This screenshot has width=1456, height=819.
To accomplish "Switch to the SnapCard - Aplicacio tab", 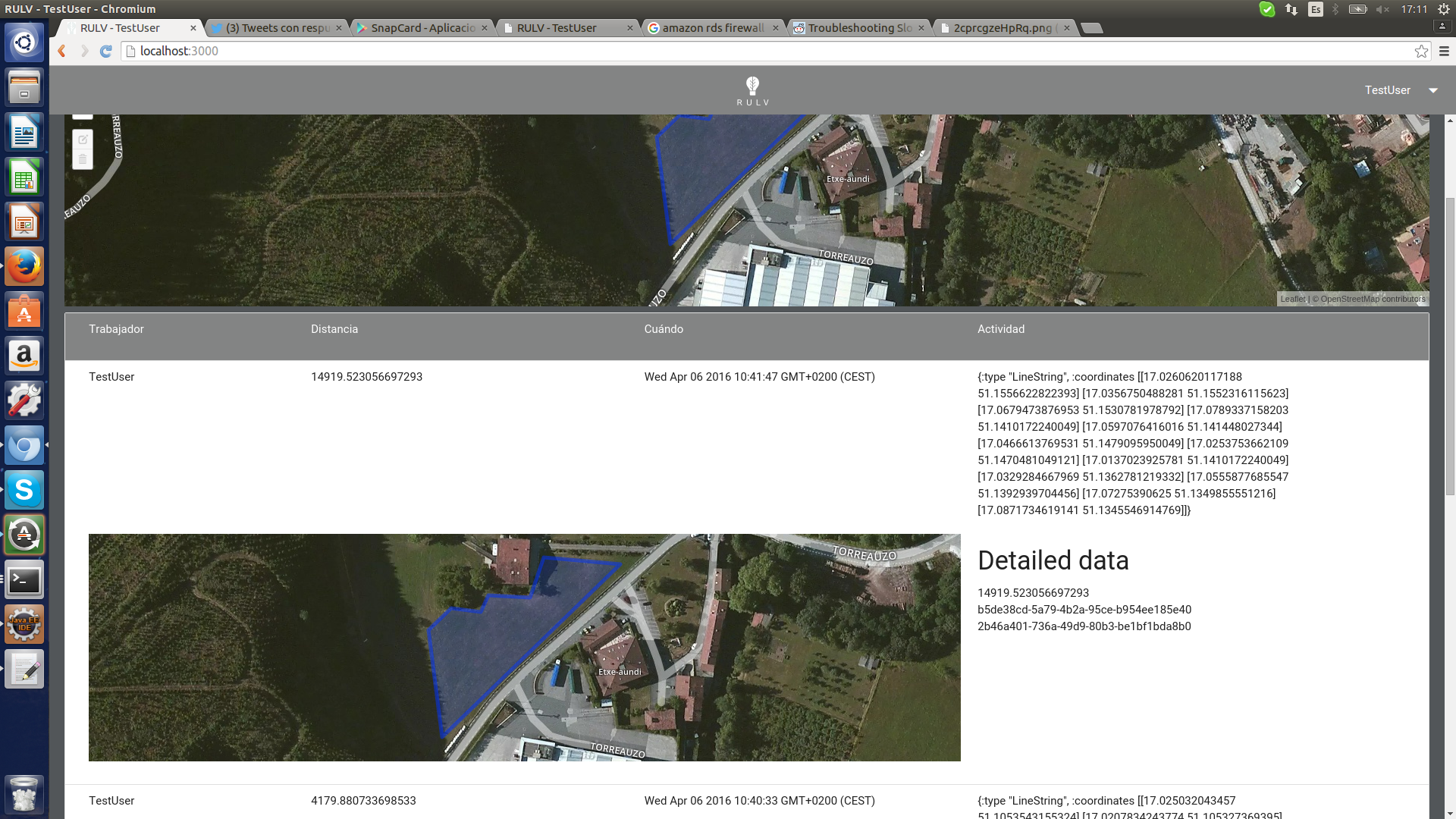I will 422,28.
